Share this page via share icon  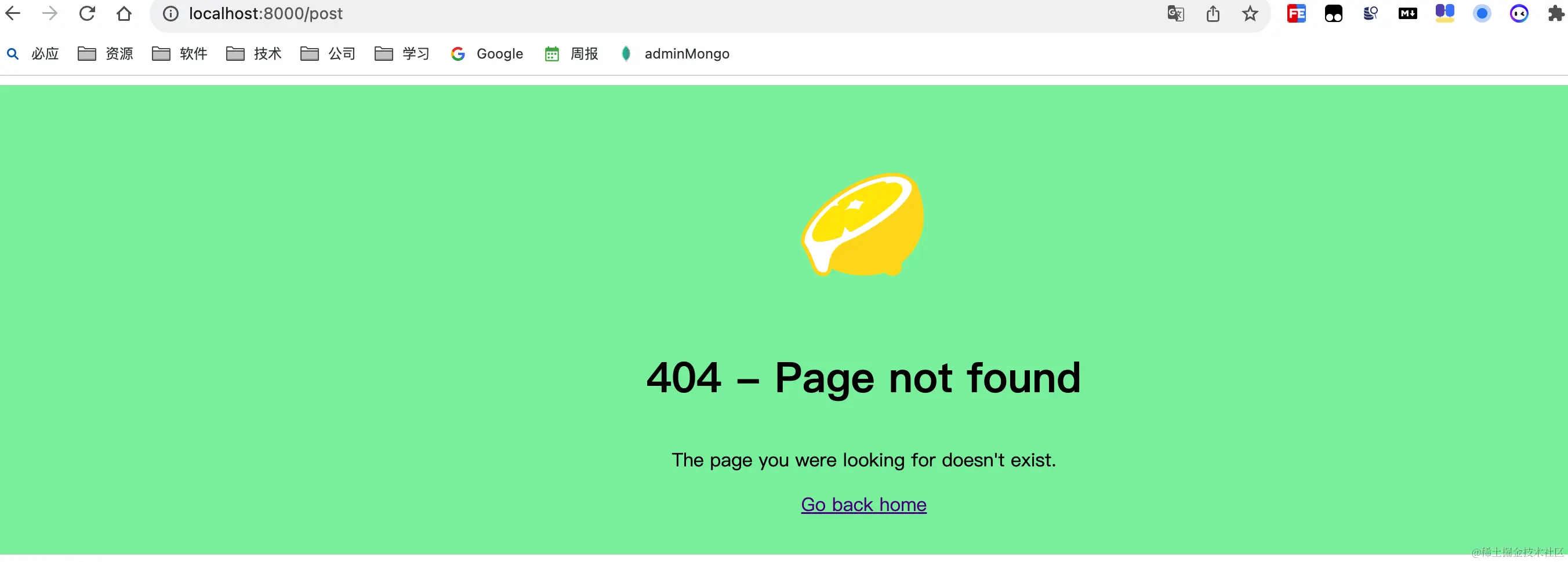click(1213, 13)
